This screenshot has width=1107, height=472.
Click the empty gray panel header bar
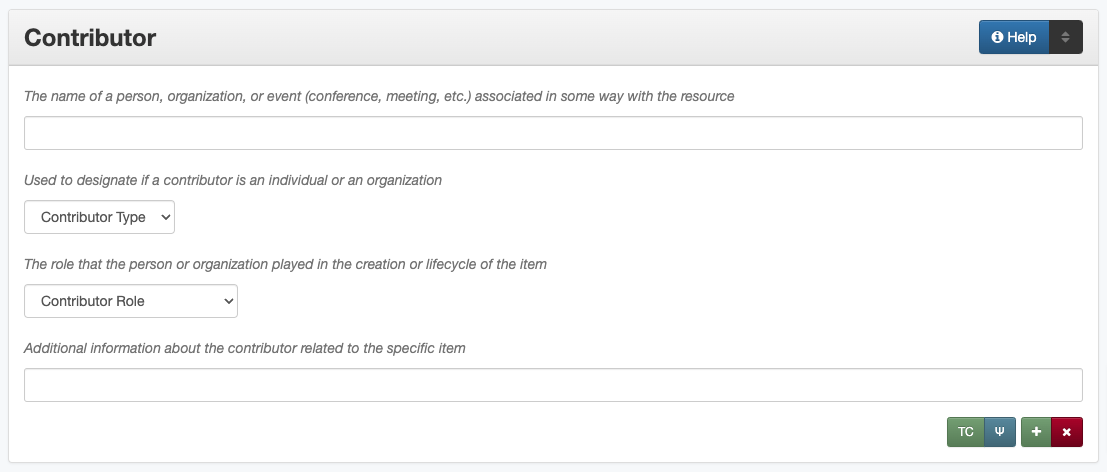[560, 38]
